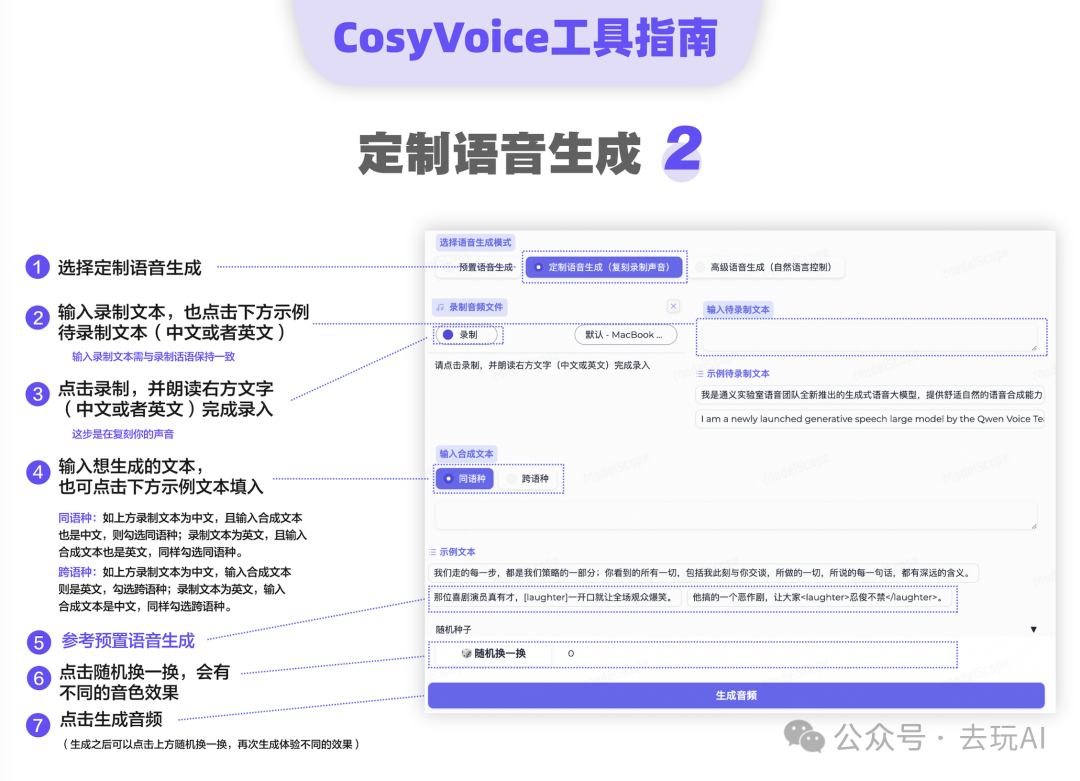Choose the 同语种 radio option

(x=465, y=479)
